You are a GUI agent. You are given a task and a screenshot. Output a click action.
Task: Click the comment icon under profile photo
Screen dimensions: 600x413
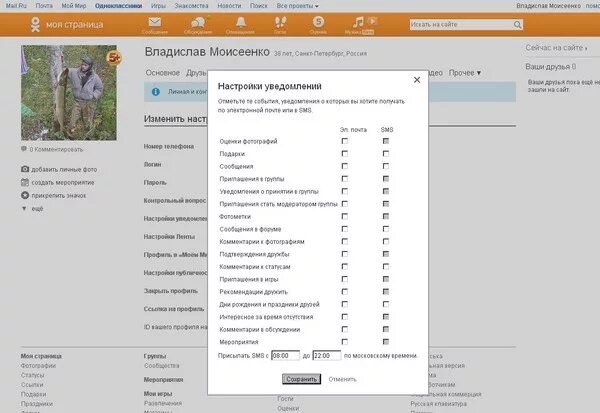24,149
